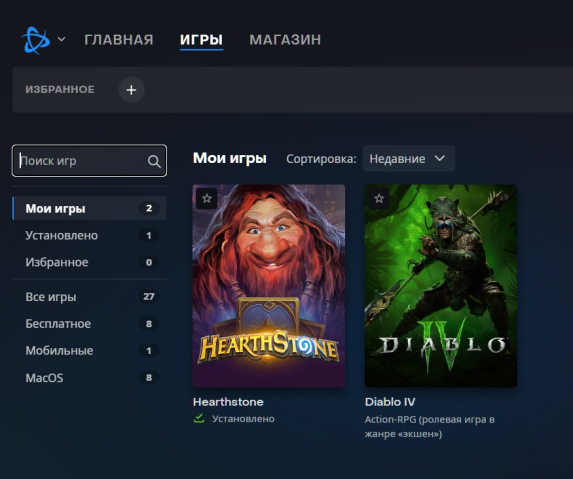Open the Hearthstone cover art
This screenshot has width=573, height=479.
269,286
